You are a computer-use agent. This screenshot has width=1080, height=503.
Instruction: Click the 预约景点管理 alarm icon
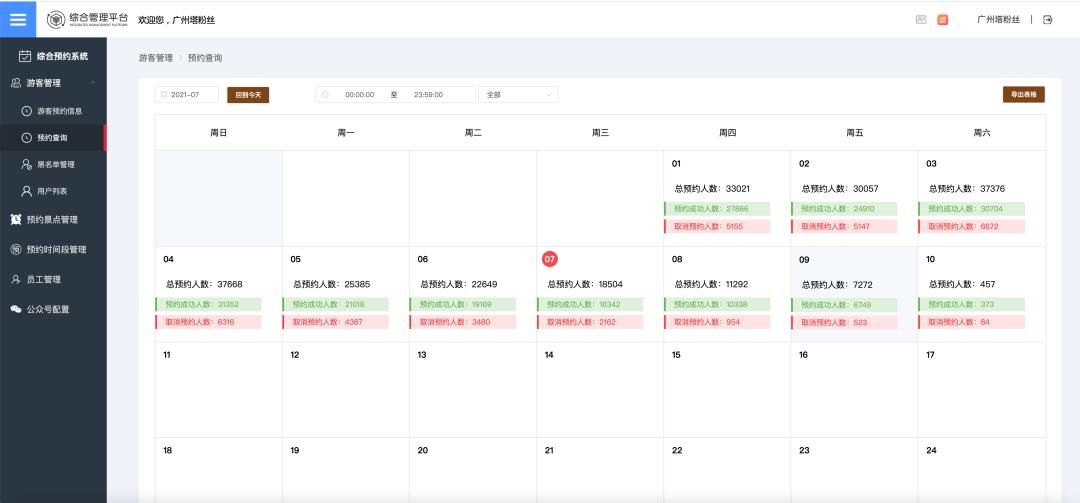click(x=16, y=220)
